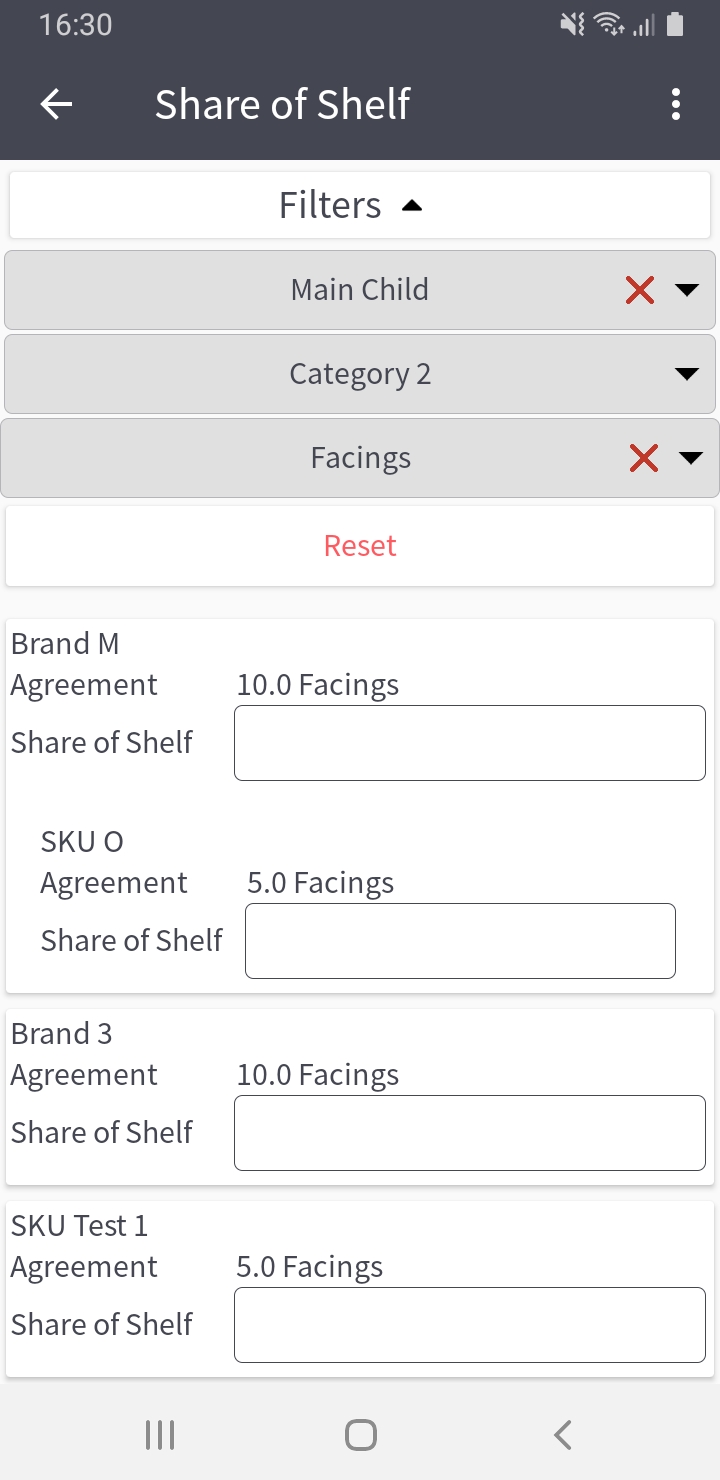
Task: Select the Brand M card title
Action: tap(65, 644)
